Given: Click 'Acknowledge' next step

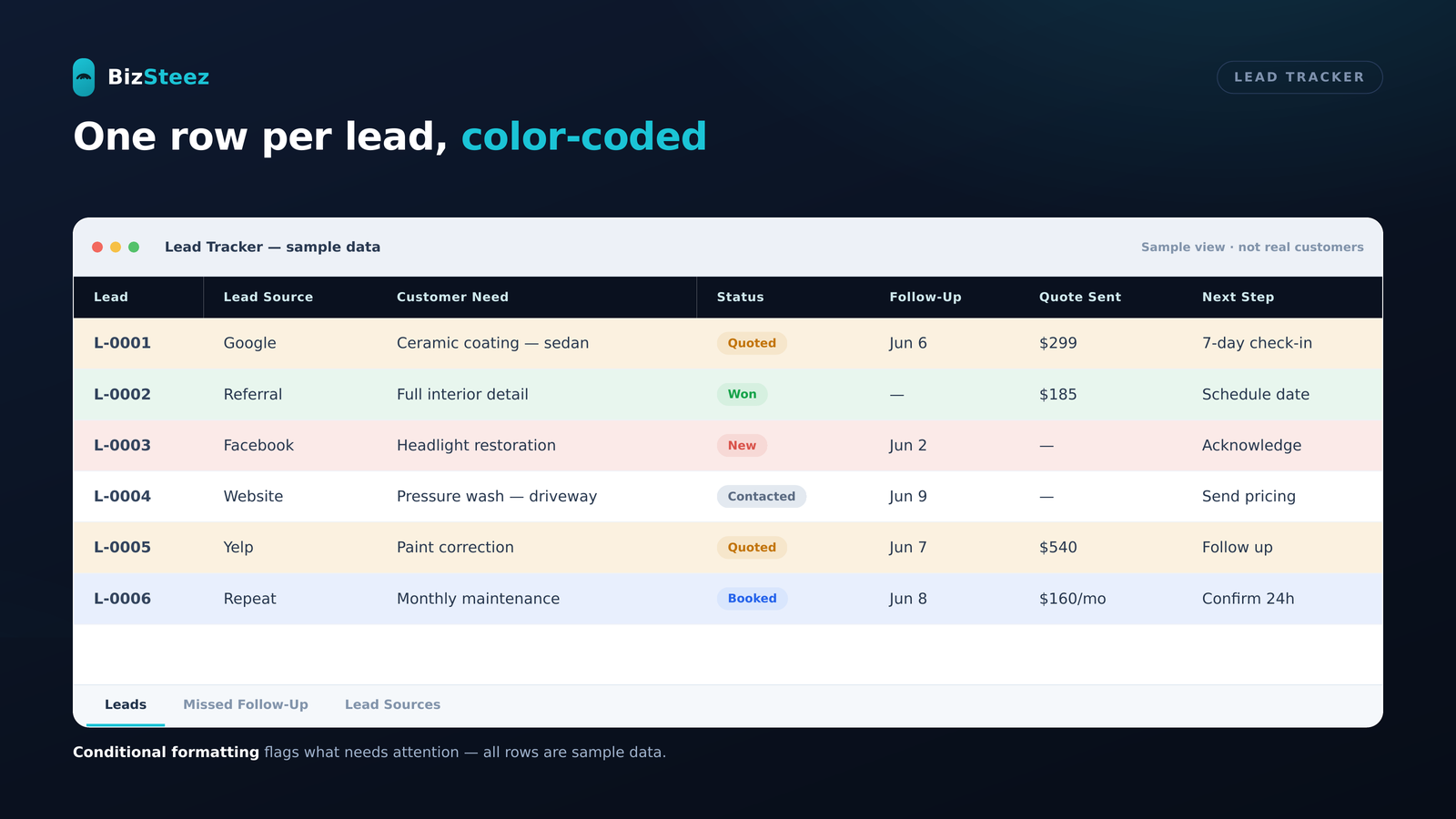Looking at the screenshot, I should pos(1251,445).
